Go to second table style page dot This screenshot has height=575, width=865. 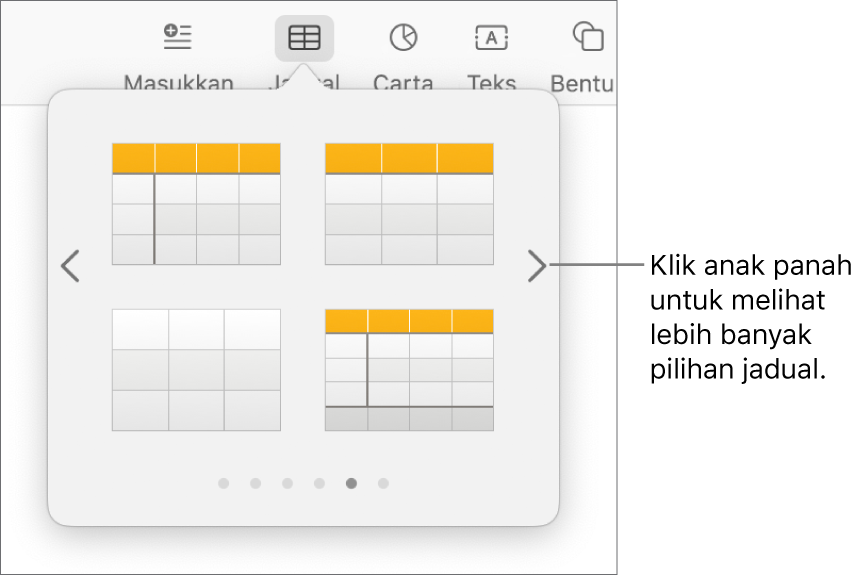[255, 484]
